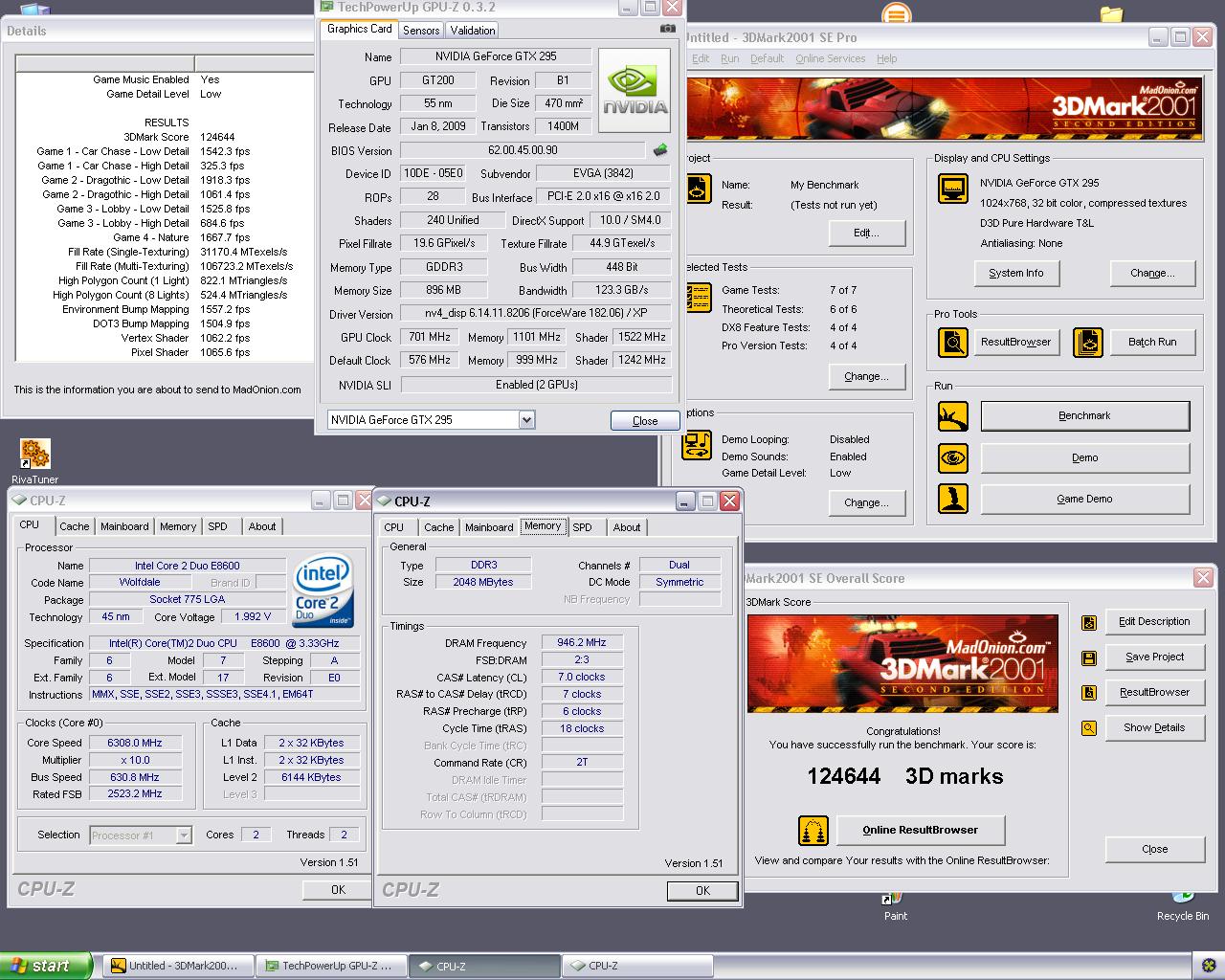The image size is (1225, 980).
Task: Click OK in the CPU-Z processor window
Action: click(338, 890)
